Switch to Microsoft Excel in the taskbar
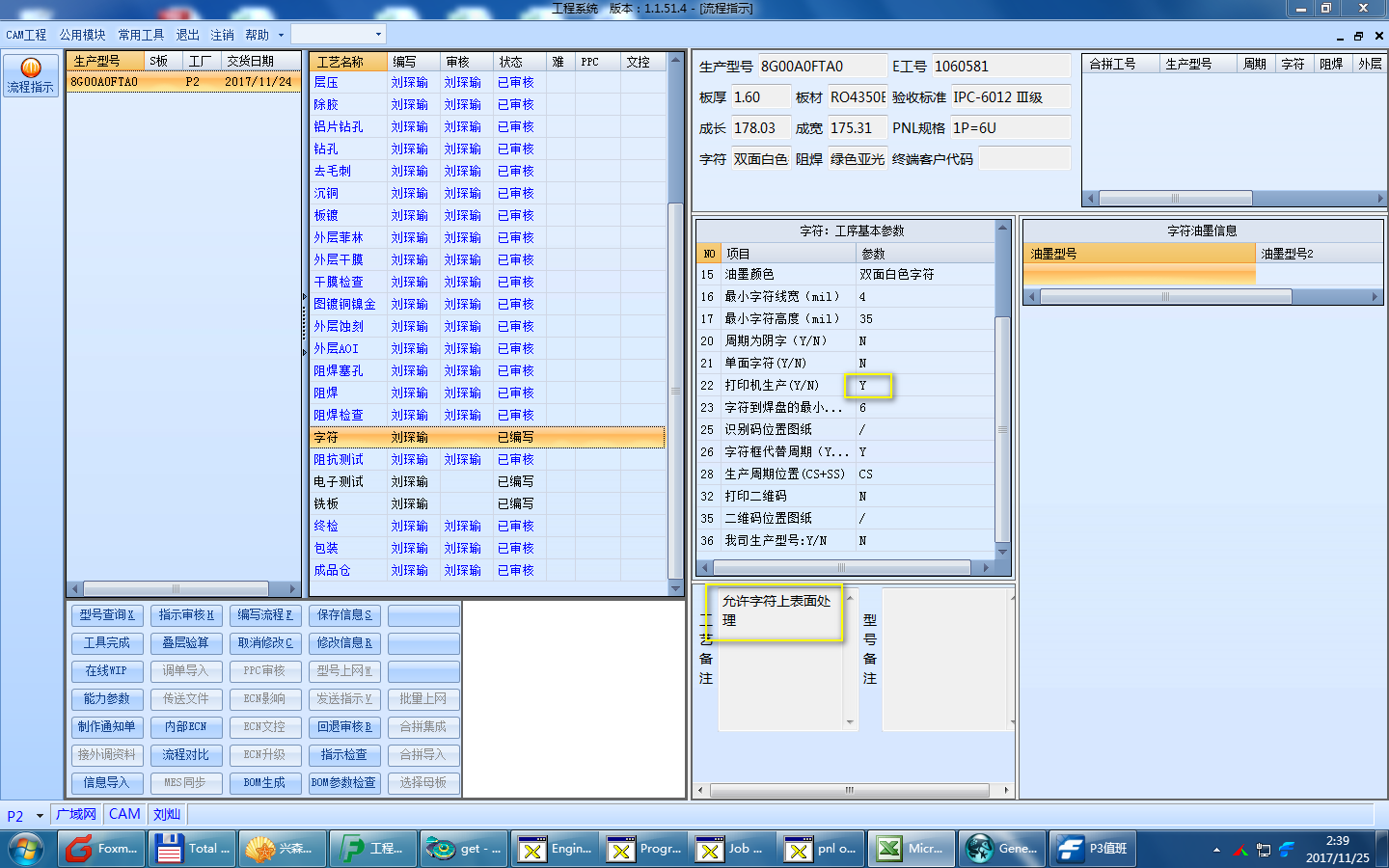1389x868 pixels. tap(913, 849)
